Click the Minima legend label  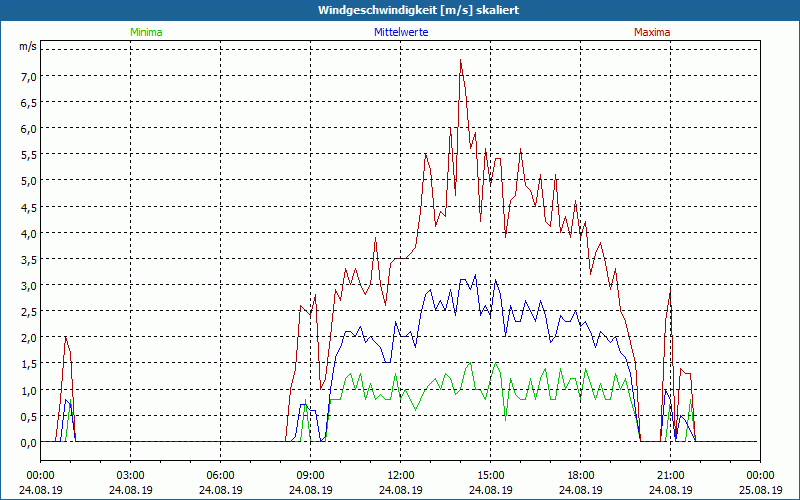point(146,32)
